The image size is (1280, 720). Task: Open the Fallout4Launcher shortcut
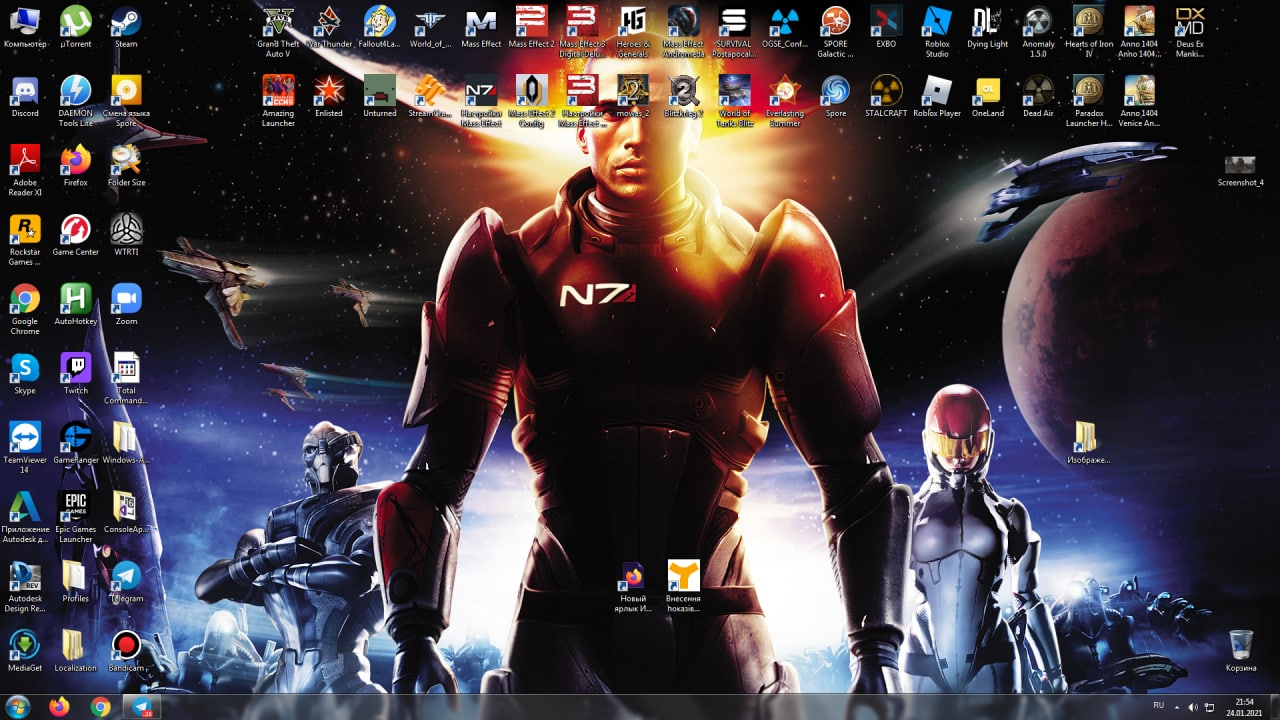click(380, 27)
